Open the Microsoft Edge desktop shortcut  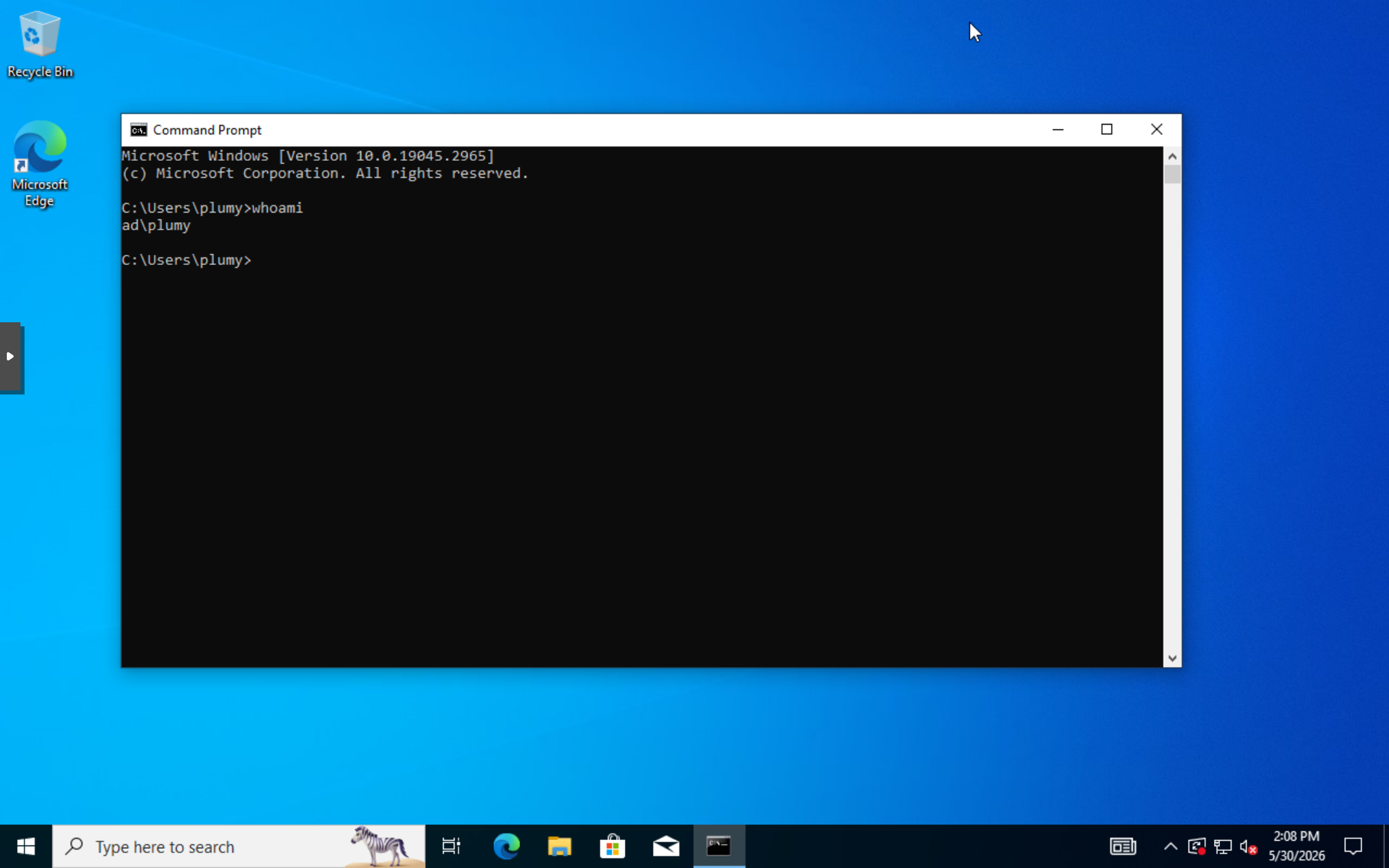click(x=40, y=164)
